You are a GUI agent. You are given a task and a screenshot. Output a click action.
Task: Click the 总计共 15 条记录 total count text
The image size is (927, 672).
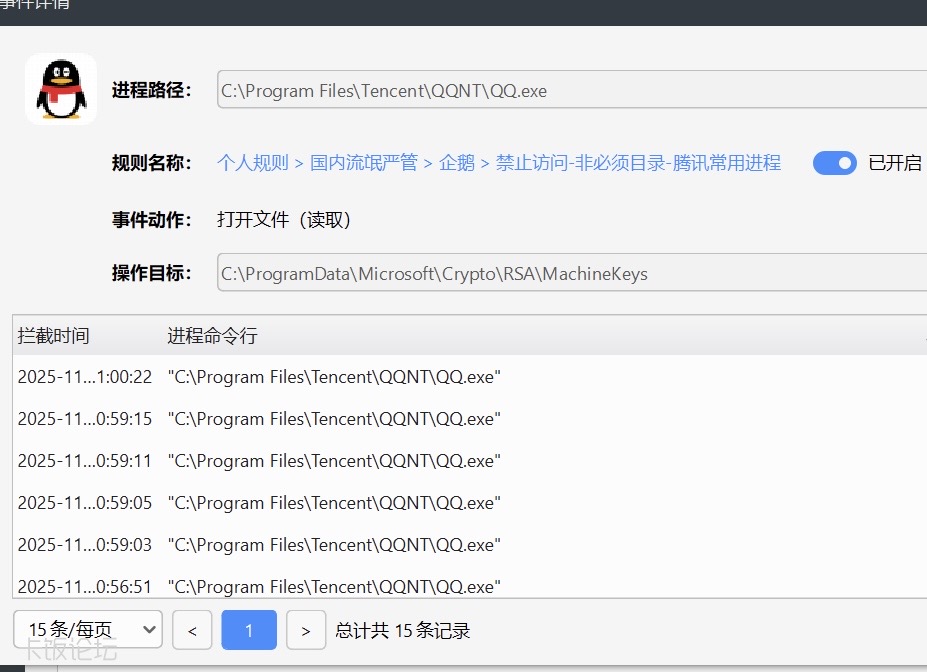403,630
